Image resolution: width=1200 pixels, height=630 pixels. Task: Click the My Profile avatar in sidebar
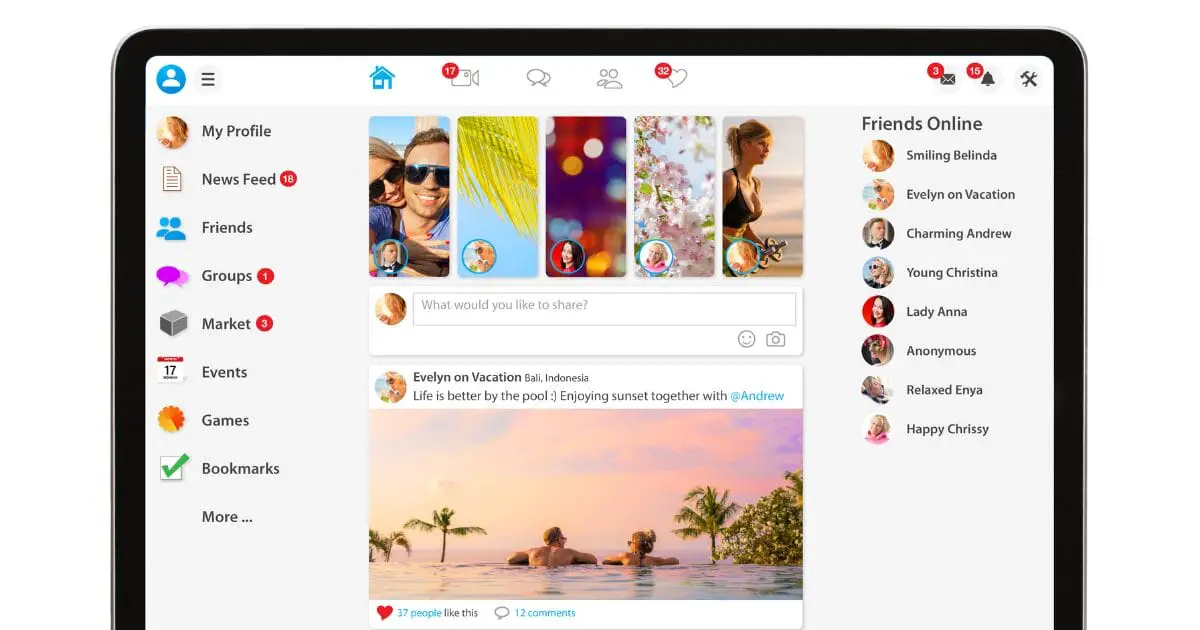pyautogui.click(x=172, y=131)
